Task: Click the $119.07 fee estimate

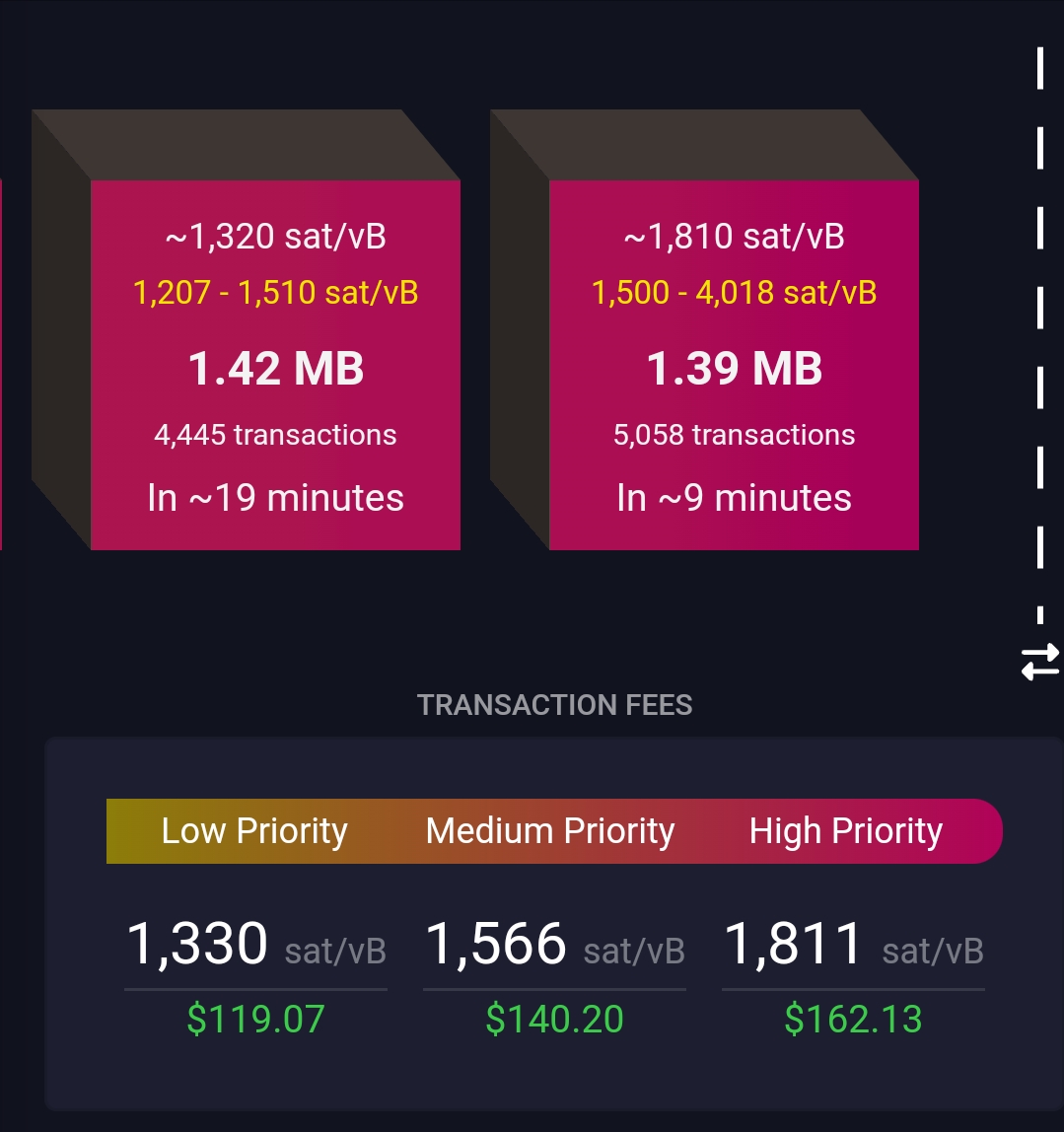Action: pos(255,1019)
